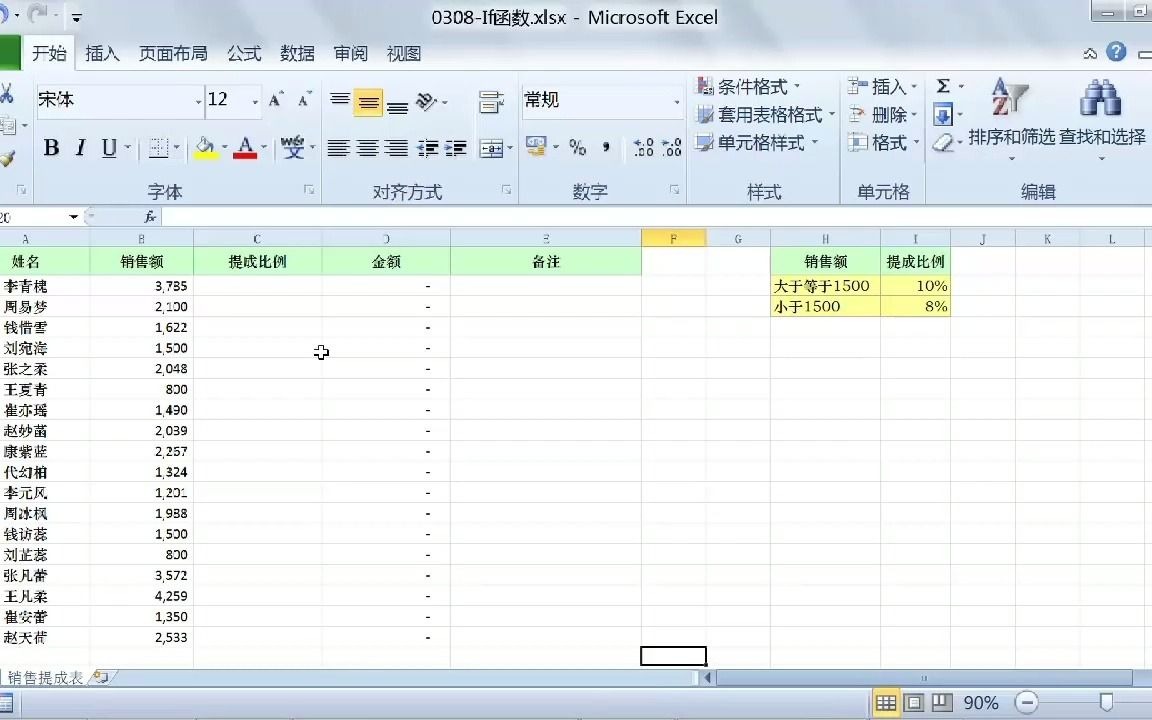
Task: Open the font name dropdown
Action: [199, 101]
